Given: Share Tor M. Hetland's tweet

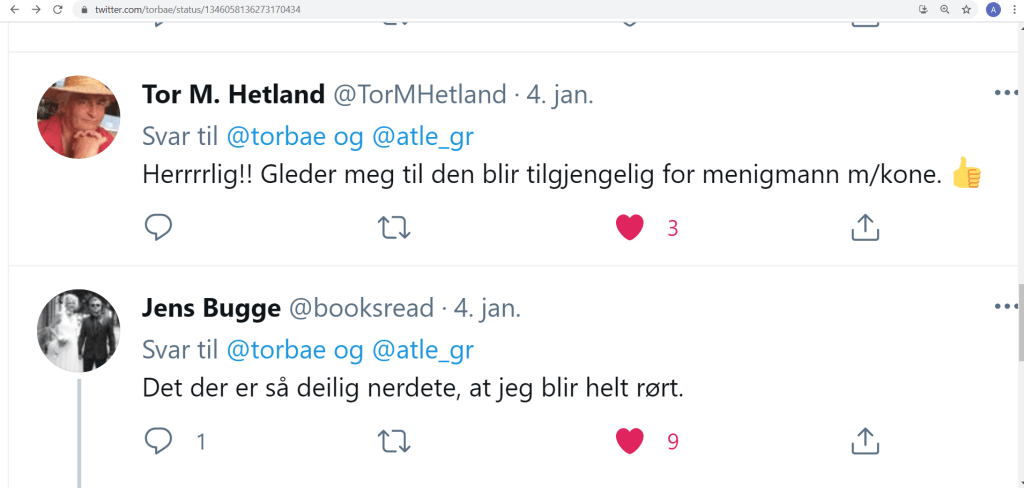Looking at the screenshot, I should [x=864, y=228].
